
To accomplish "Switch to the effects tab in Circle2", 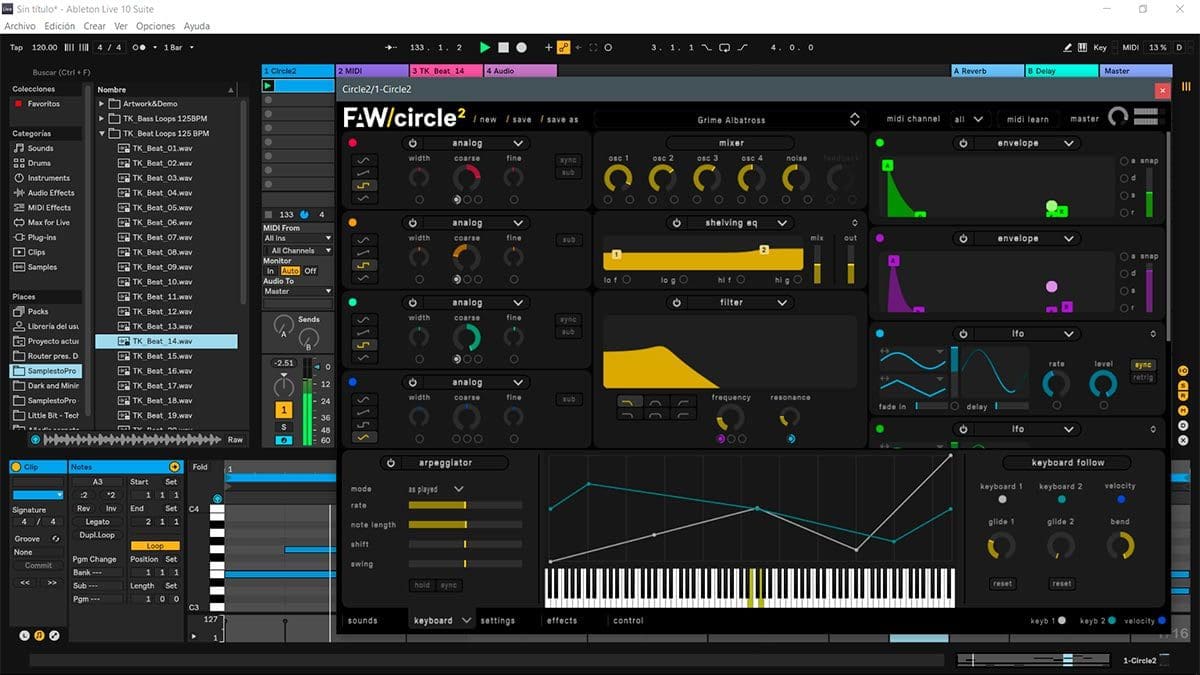I will pos(562,621).
